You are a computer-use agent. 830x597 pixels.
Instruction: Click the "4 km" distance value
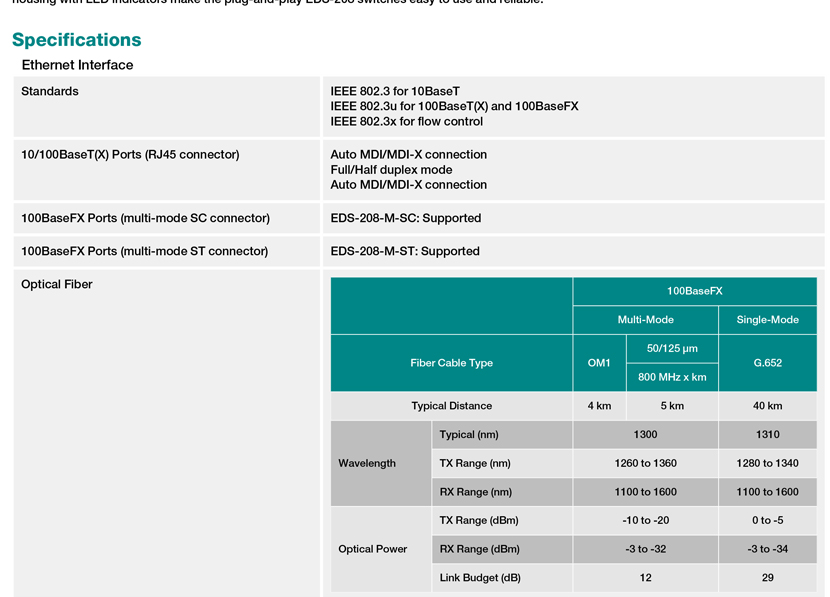click(599, 406)
